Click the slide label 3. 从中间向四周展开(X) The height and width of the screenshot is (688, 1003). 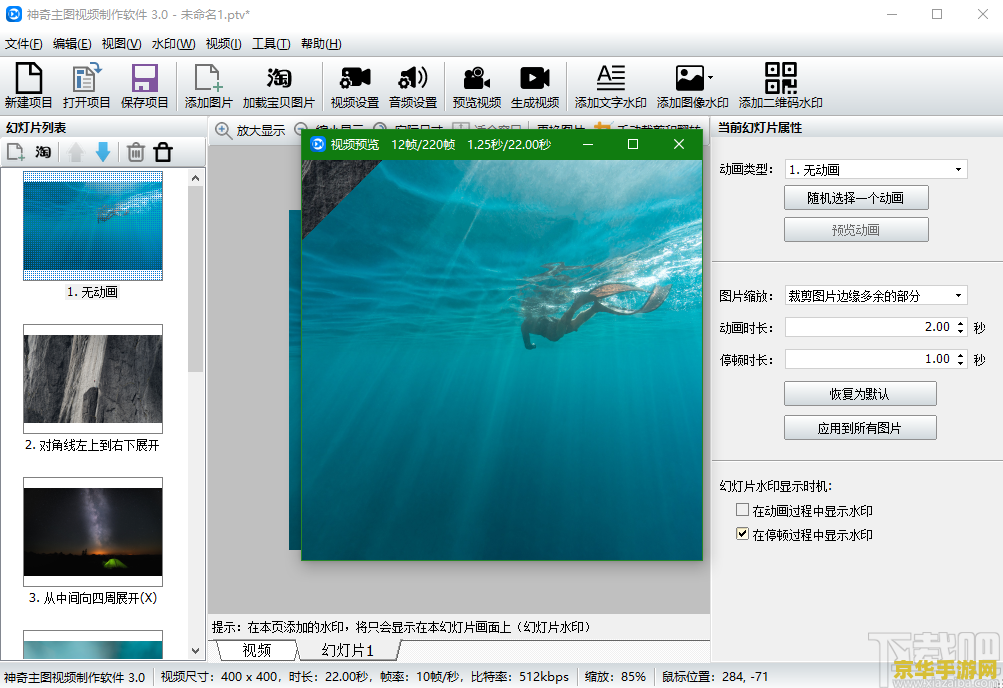[93, 598]
